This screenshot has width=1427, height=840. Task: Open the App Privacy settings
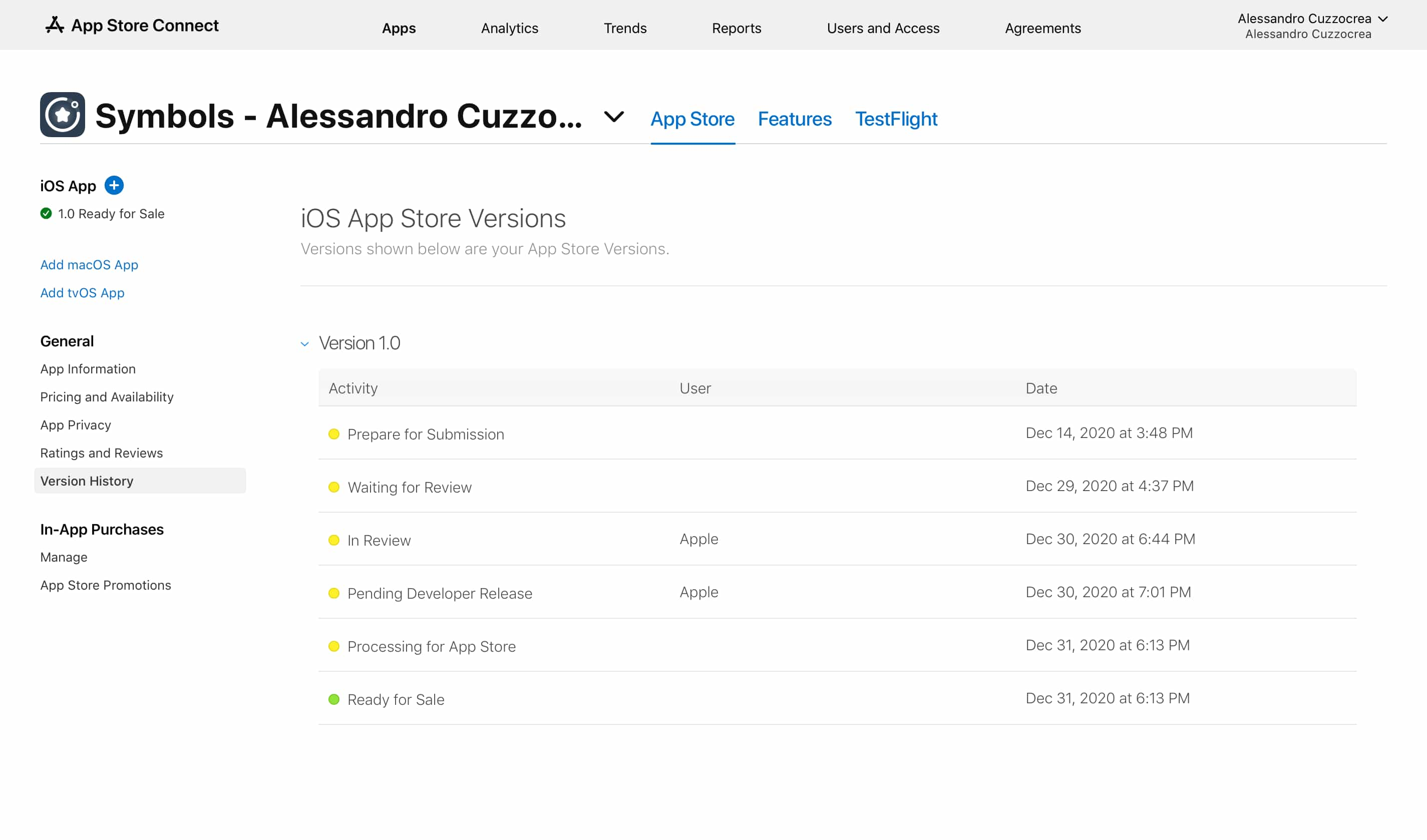coord(75,425)
